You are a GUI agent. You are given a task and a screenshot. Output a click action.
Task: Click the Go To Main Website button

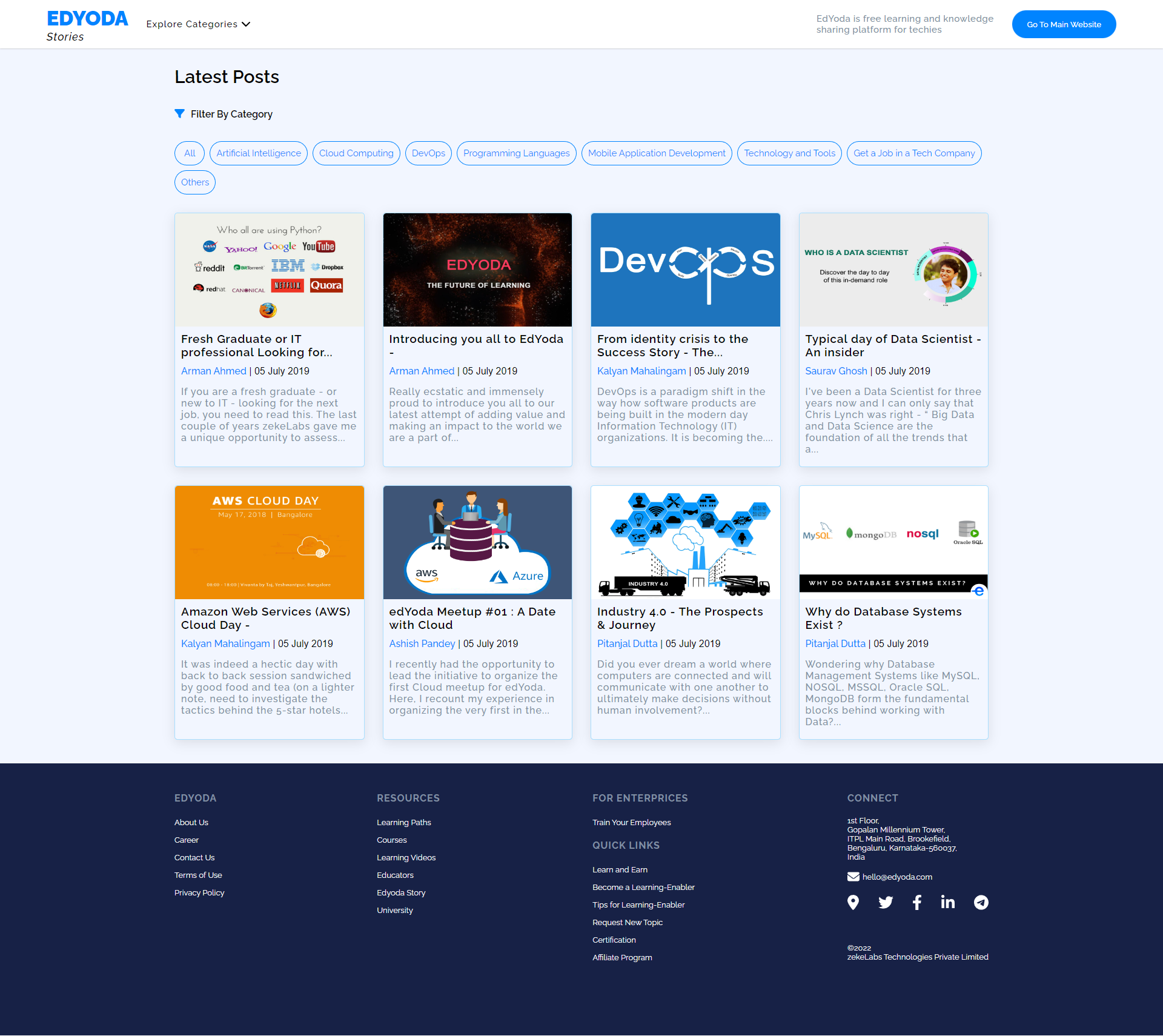(1064, 24)
